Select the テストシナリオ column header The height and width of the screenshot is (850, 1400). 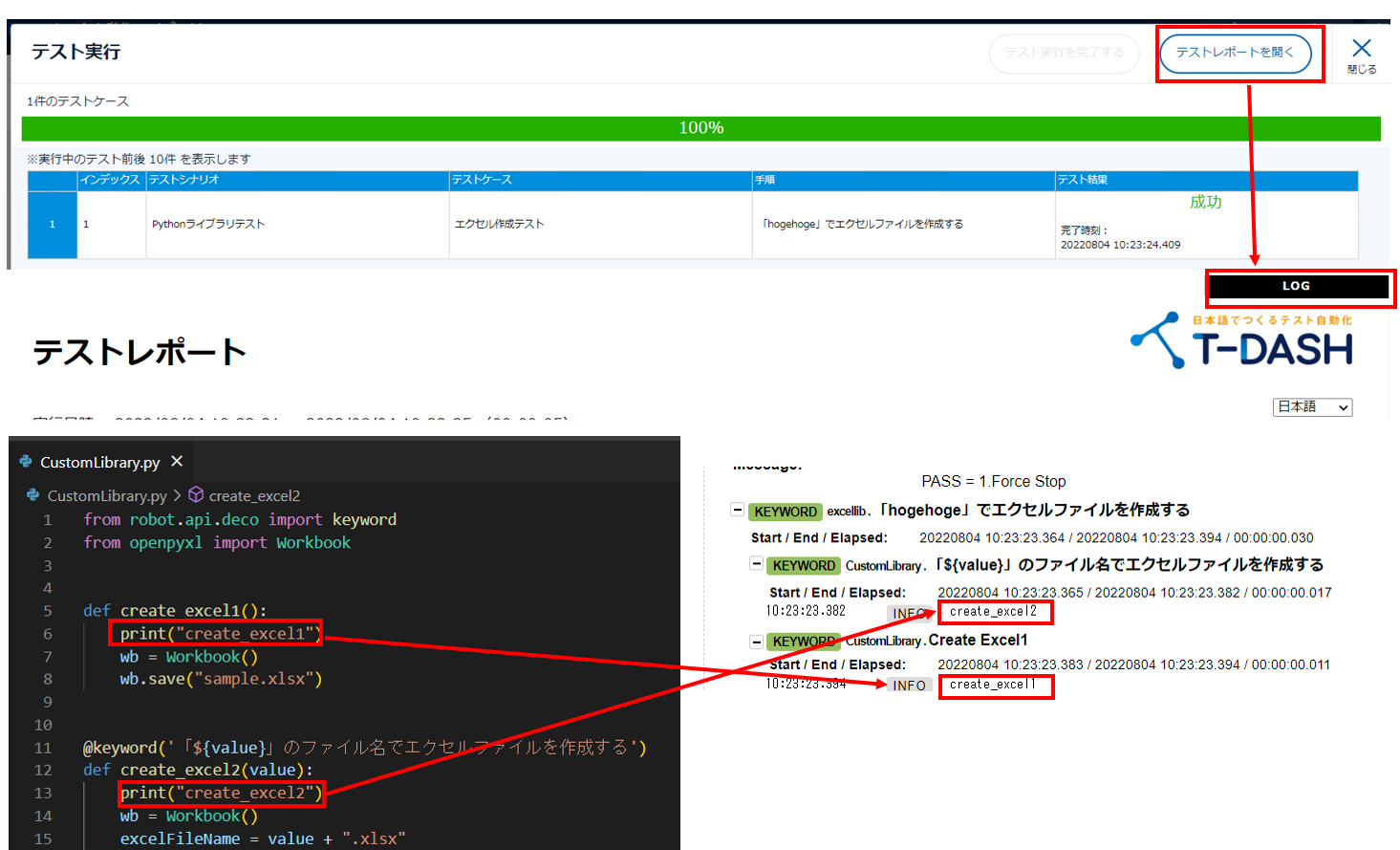click(297, 180)
